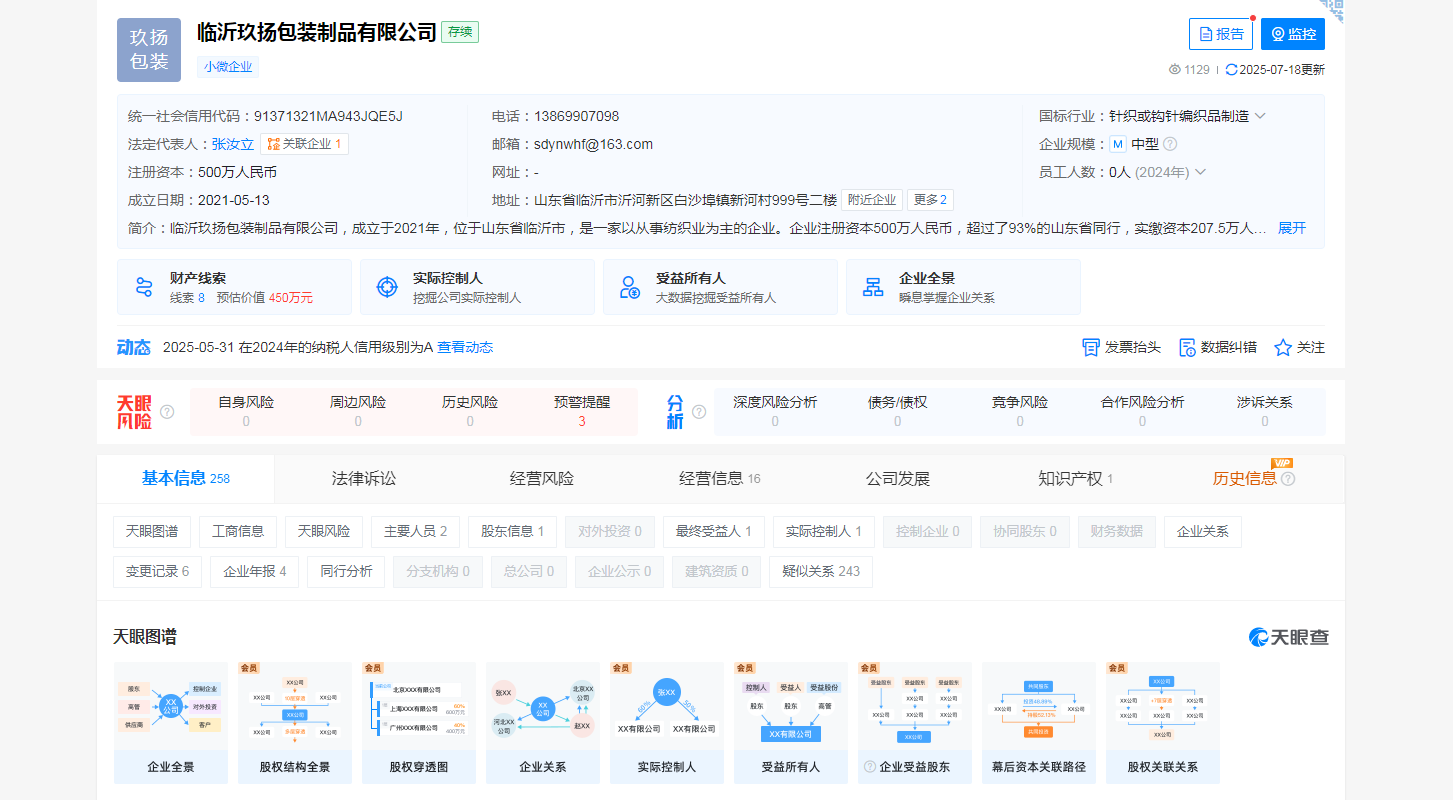Expand the 国标行业 dropdown arrow
This screenshot has height=800, width=1453.
(x=1261, y=116)
